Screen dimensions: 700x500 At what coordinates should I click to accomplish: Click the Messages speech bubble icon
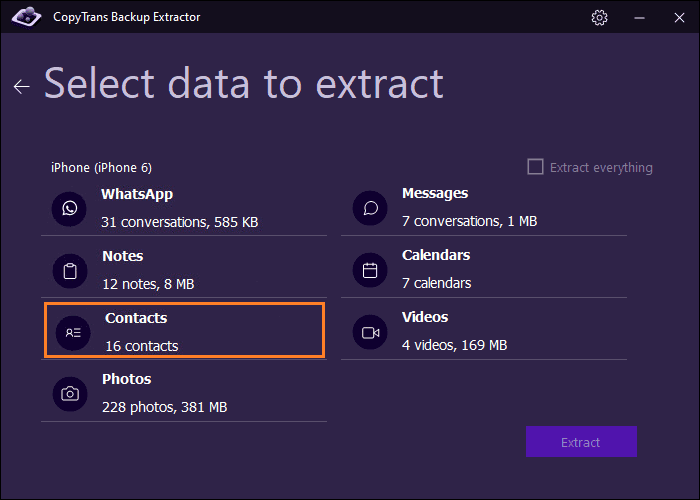pyautogui.click(x=370, y=208)
